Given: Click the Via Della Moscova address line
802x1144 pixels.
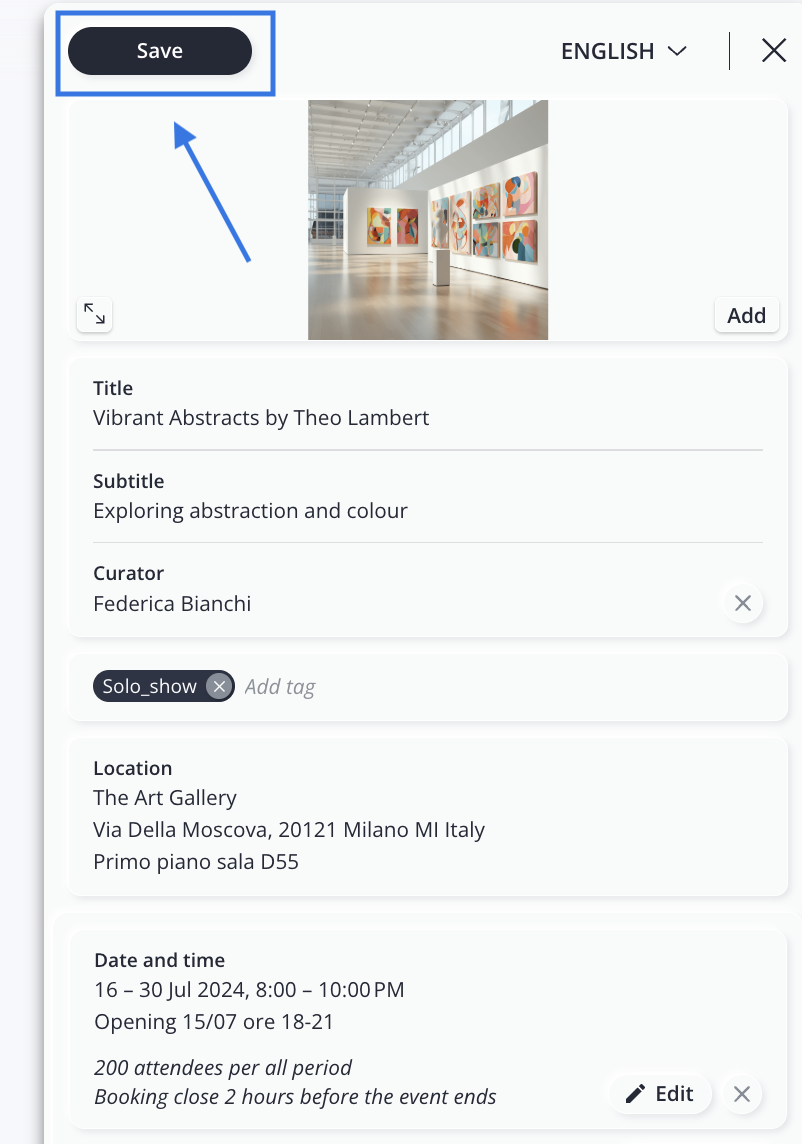Looking at the screenshot, I should point(289,830).
